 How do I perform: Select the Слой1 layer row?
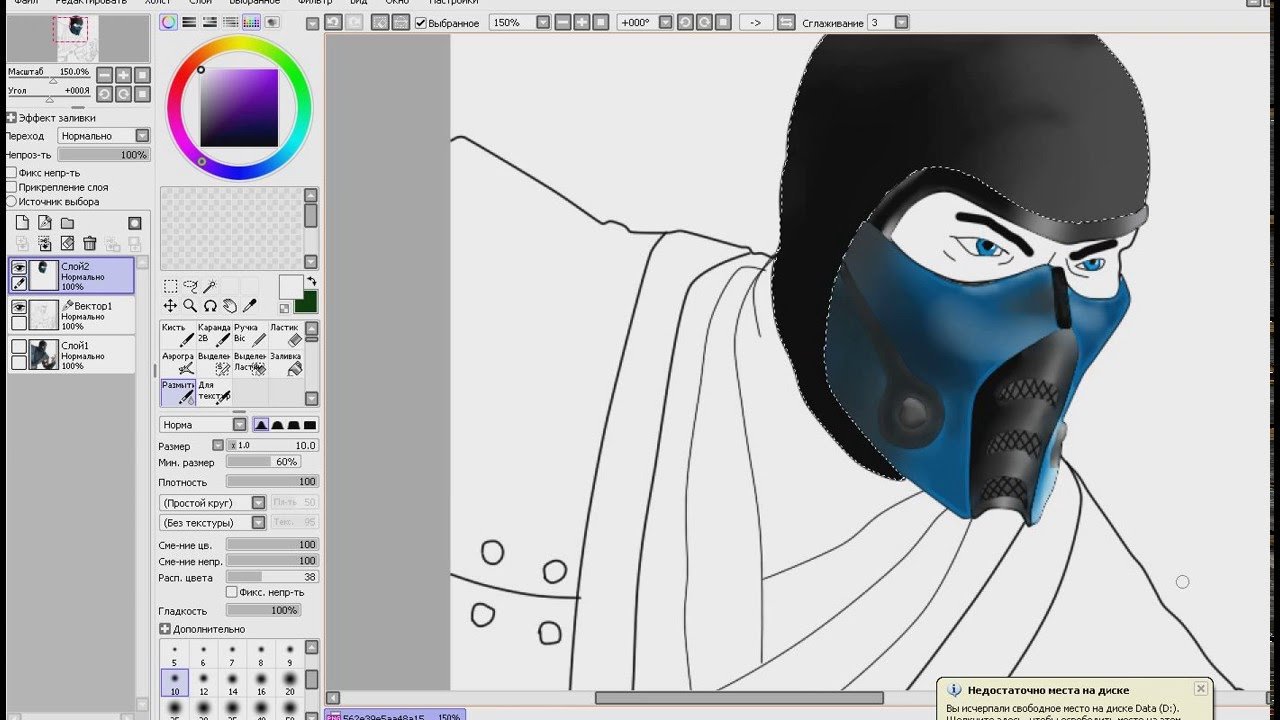tap(71, 354)
